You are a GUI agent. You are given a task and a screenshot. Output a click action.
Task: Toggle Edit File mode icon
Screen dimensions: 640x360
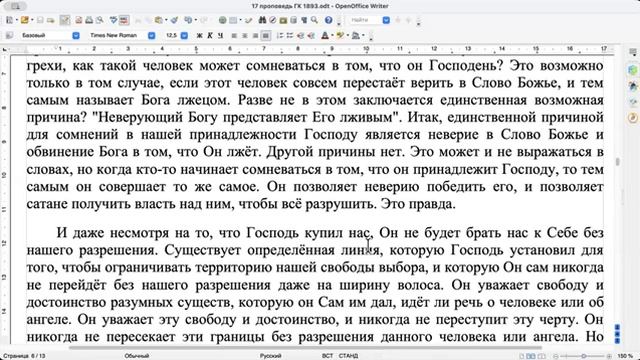pos(65,20)
